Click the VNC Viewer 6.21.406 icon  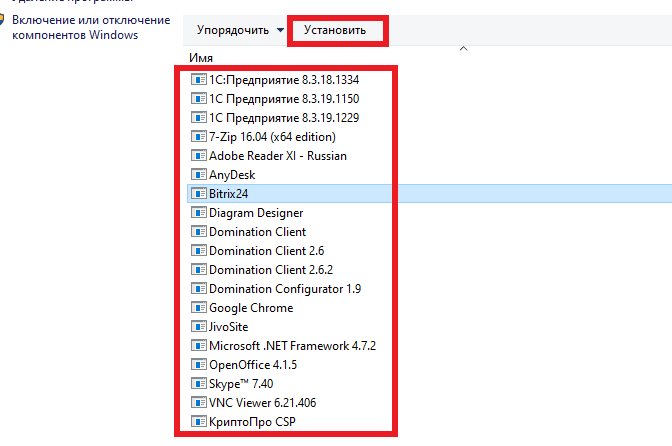click(199, 402)
